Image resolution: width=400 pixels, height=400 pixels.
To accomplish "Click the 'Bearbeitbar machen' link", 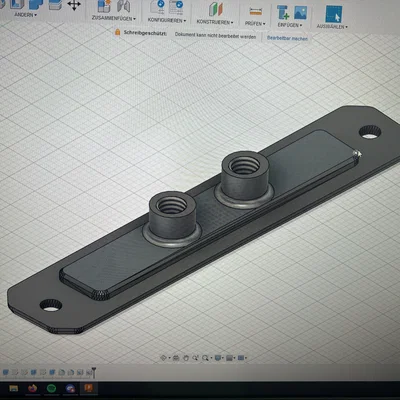I will [287, 38].
